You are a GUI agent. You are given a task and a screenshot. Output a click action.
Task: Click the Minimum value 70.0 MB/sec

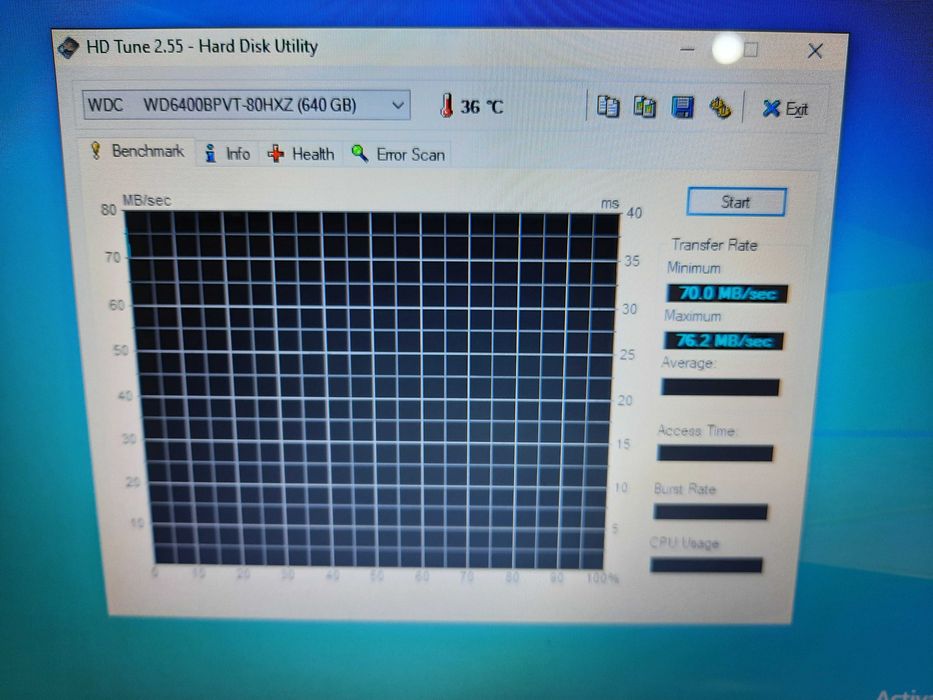click(x=727, y=293)
